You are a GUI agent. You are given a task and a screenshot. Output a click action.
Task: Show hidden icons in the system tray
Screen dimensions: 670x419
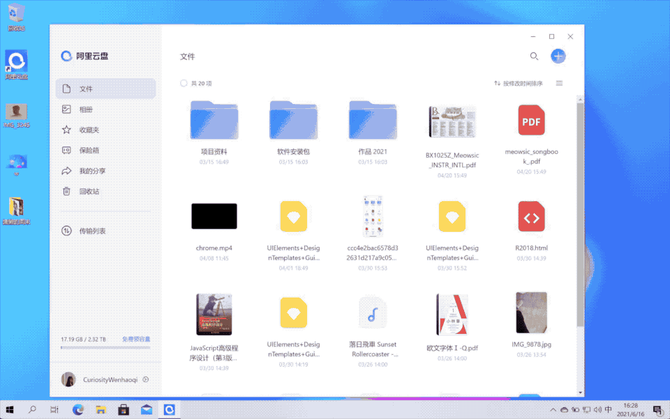552,410
